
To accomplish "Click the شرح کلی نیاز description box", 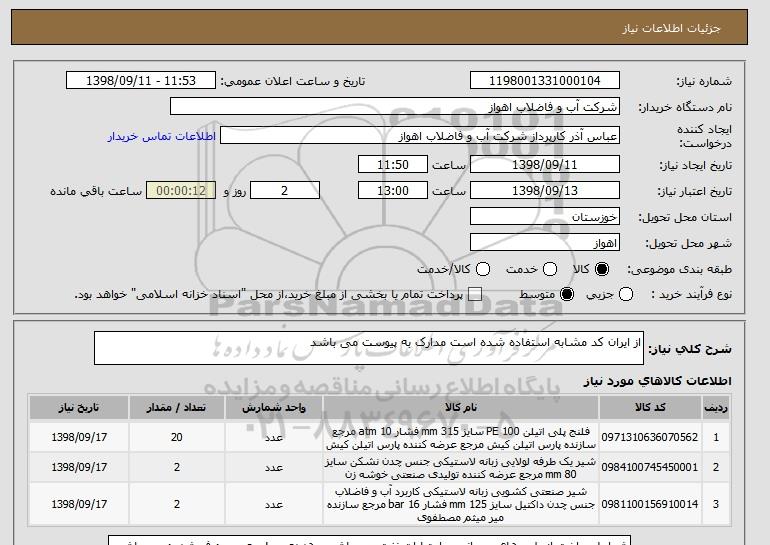I will click(x=369, y=348).
